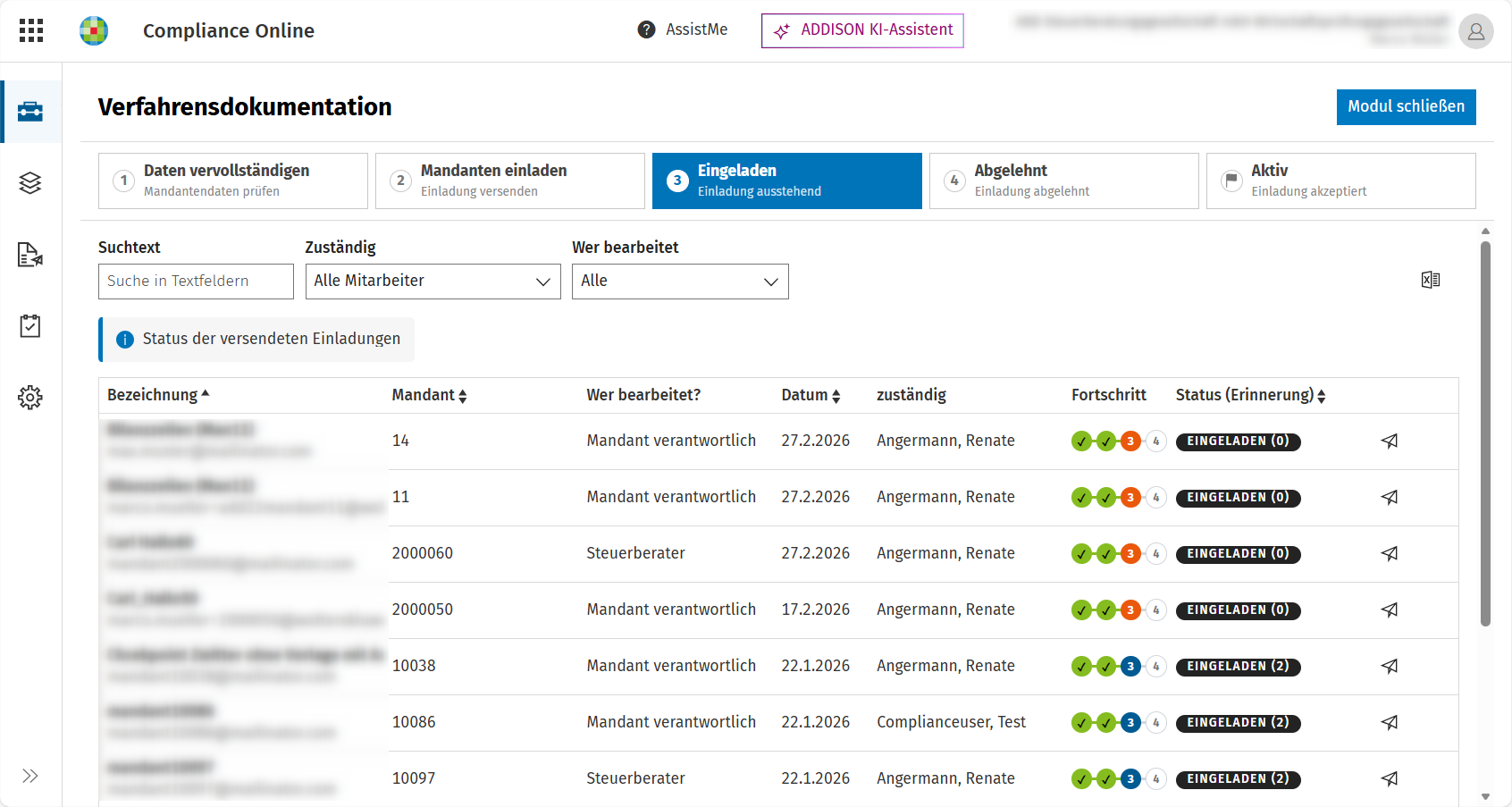This screenshot has width=1512, height=807.
Task: Sort by Bezeichnung column
Action: [x=158, y=395]
